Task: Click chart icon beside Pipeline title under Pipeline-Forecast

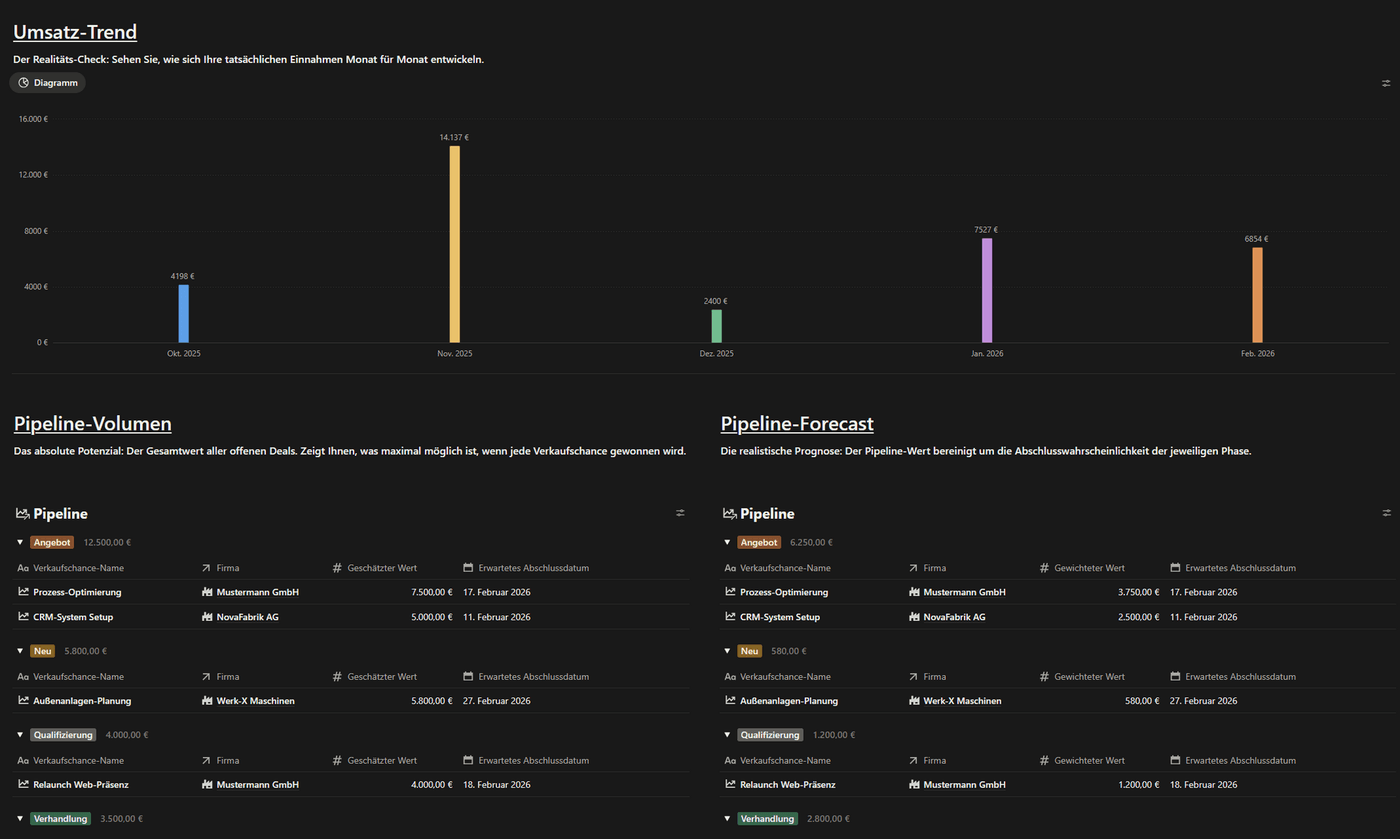Action: click(x=729, y=514)
